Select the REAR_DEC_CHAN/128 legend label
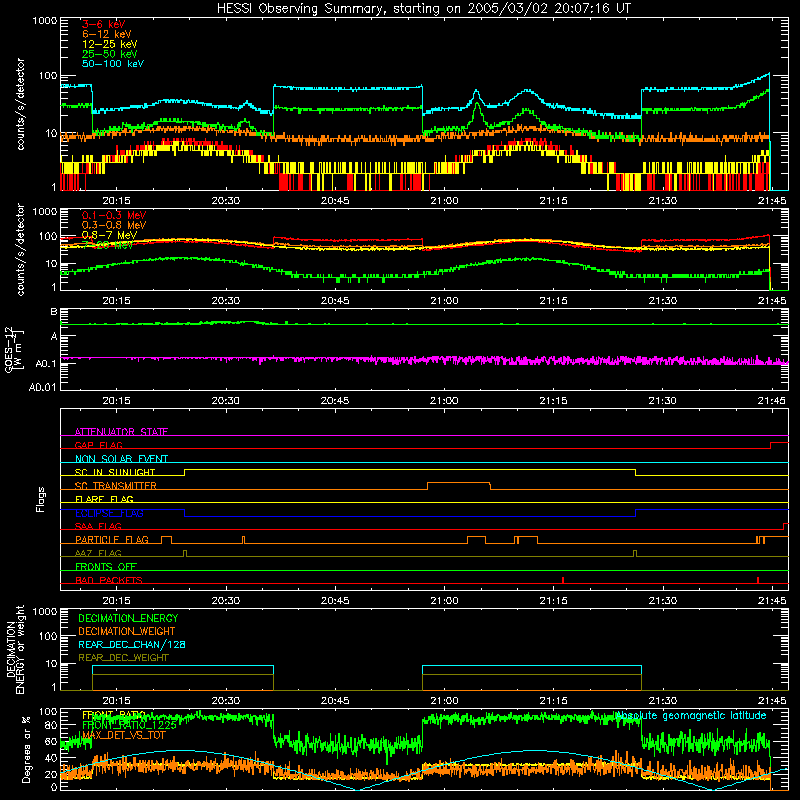Image resolution: width=800 pixels, height=800 pixels. (x=132, y=644)
